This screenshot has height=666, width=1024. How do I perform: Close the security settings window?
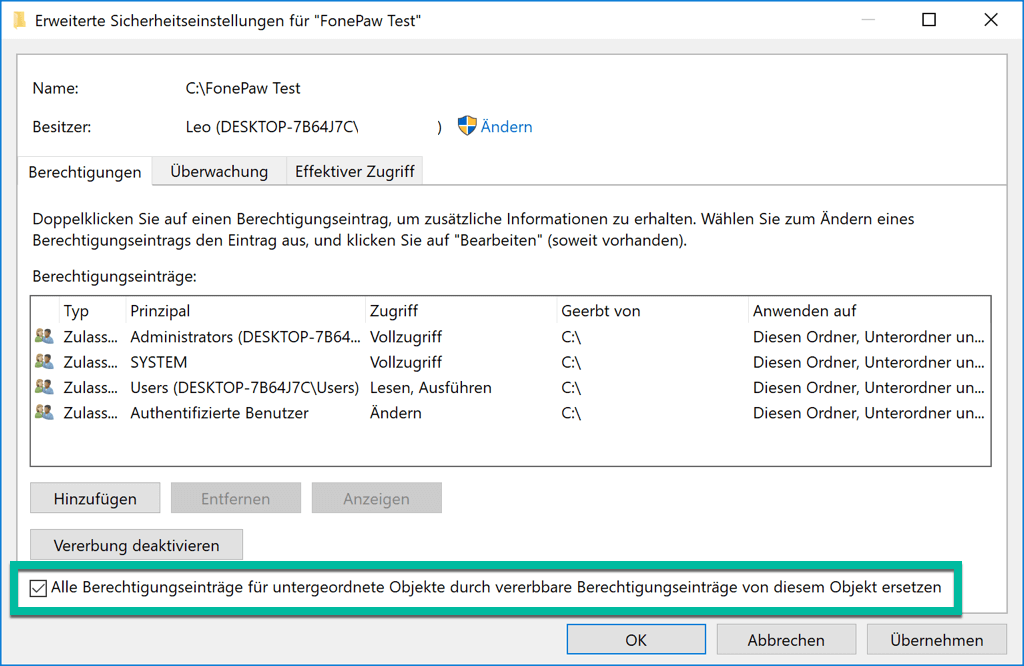click(991, 20)
